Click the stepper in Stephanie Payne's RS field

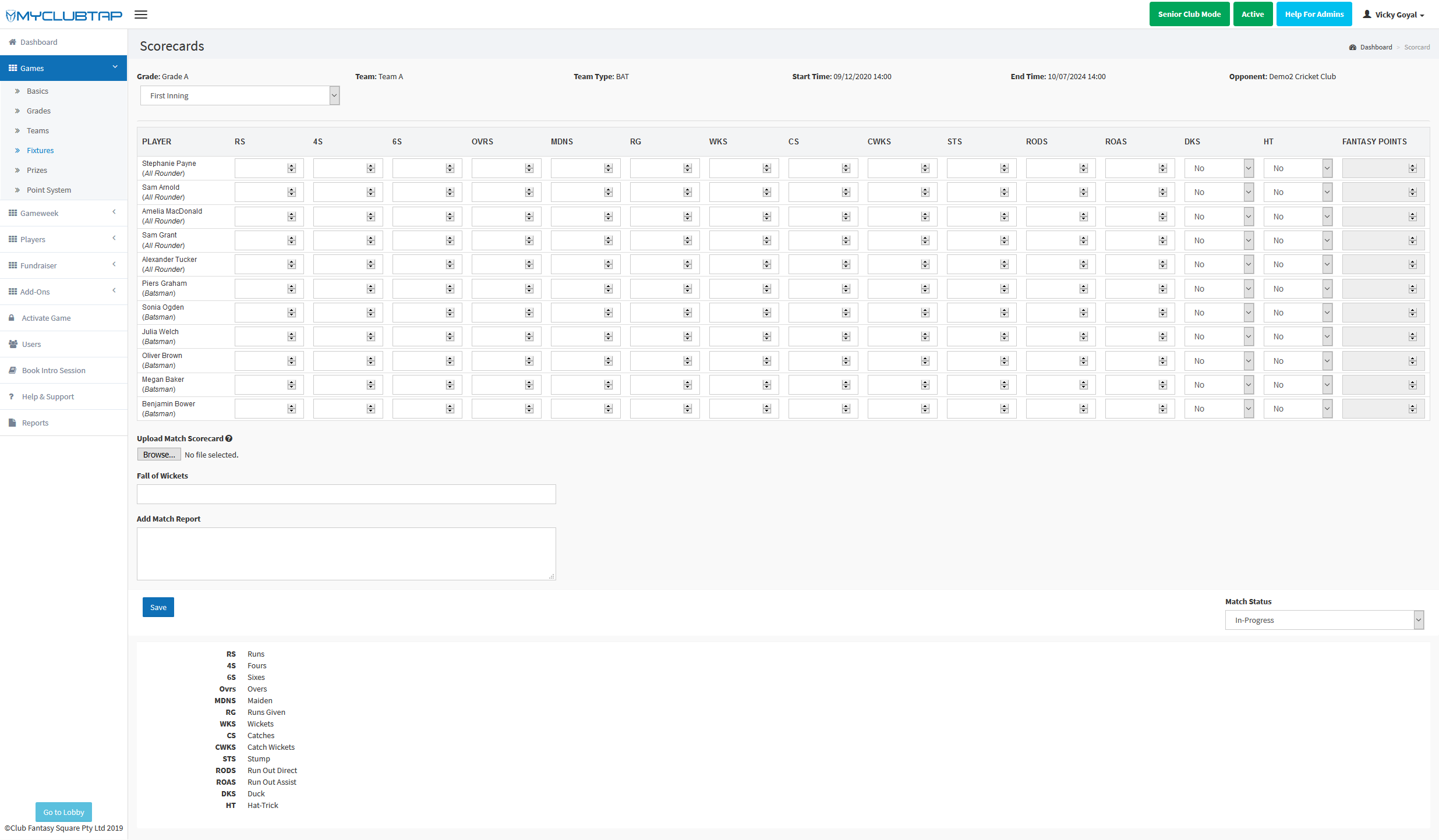292,168
